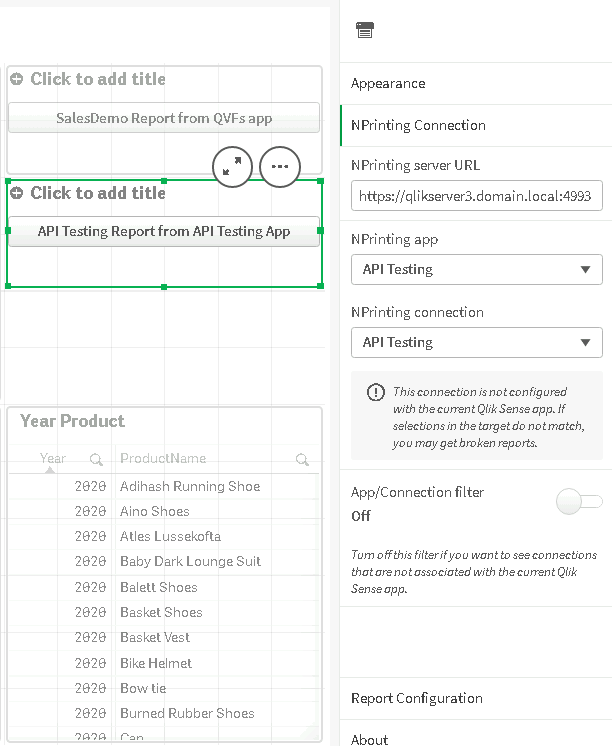The image size is (612, 746).
Task: Toggle the App/Connection filter switch
Action: (x=580, y=503)
